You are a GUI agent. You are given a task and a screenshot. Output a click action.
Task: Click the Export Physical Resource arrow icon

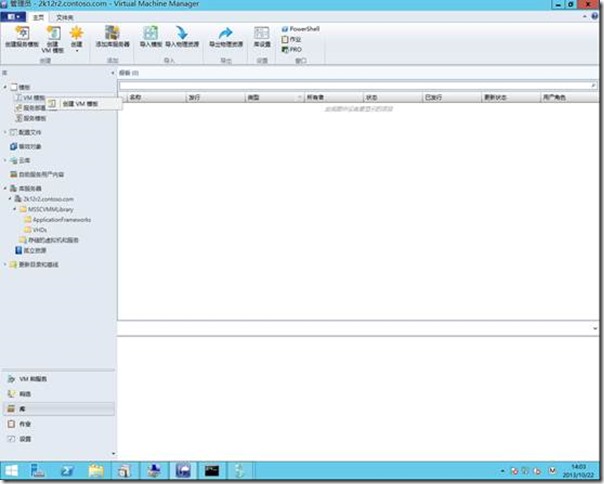coord(226,33)
